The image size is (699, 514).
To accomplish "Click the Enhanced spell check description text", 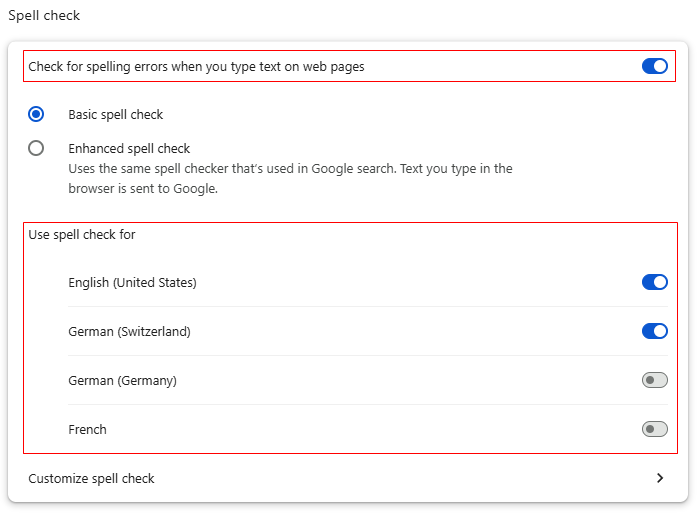I will [290, 168].
